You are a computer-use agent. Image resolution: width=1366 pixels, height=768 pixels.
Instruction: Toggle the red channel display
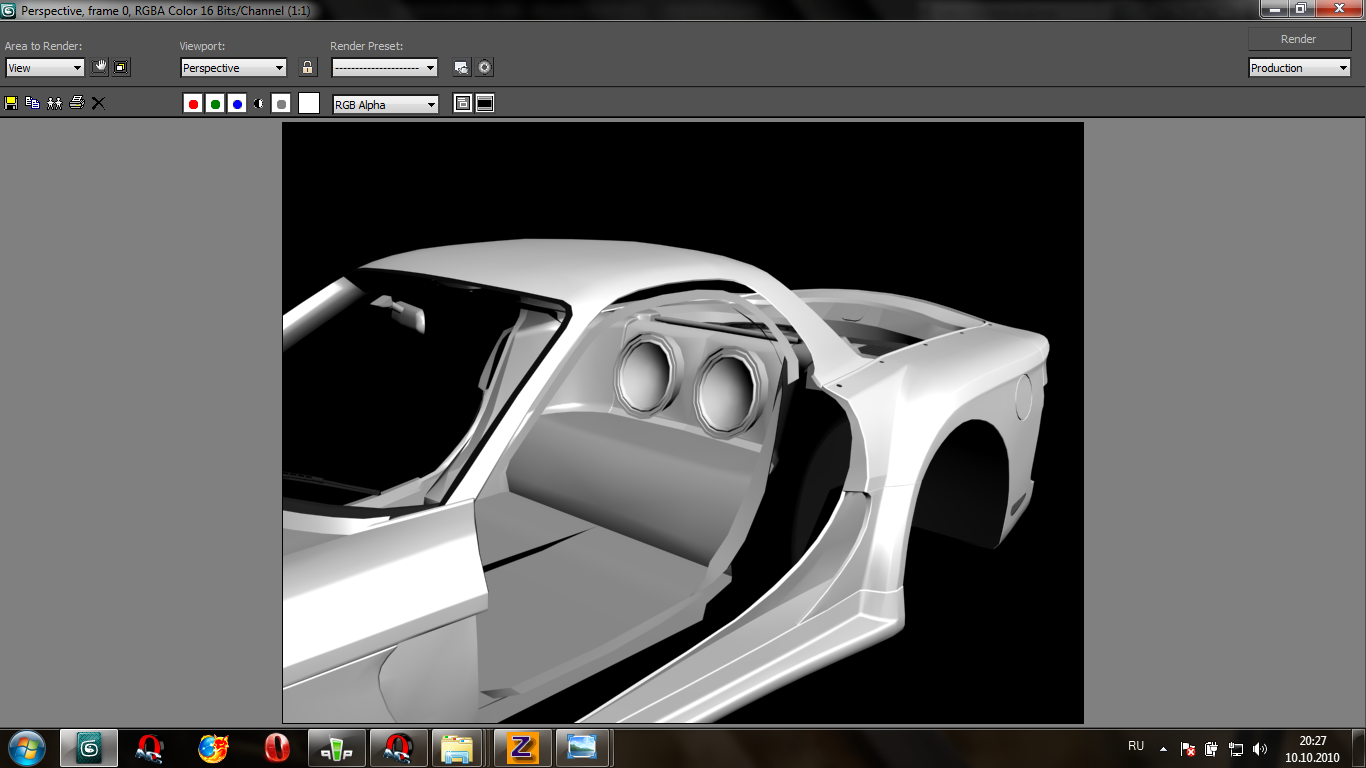193,104
